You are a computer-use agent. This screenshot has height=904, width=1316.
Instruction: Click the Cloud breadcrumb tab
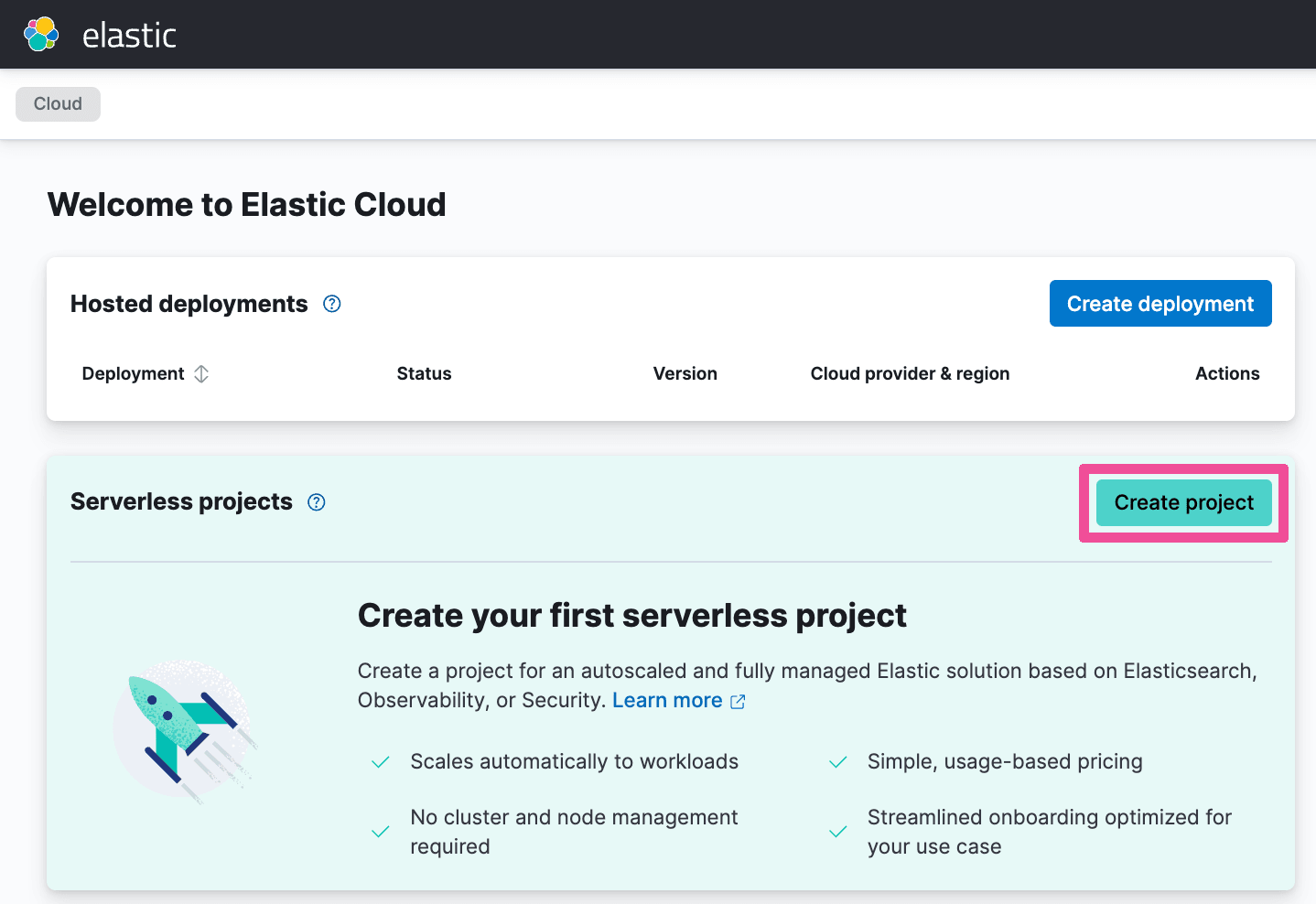pos(57,103)
